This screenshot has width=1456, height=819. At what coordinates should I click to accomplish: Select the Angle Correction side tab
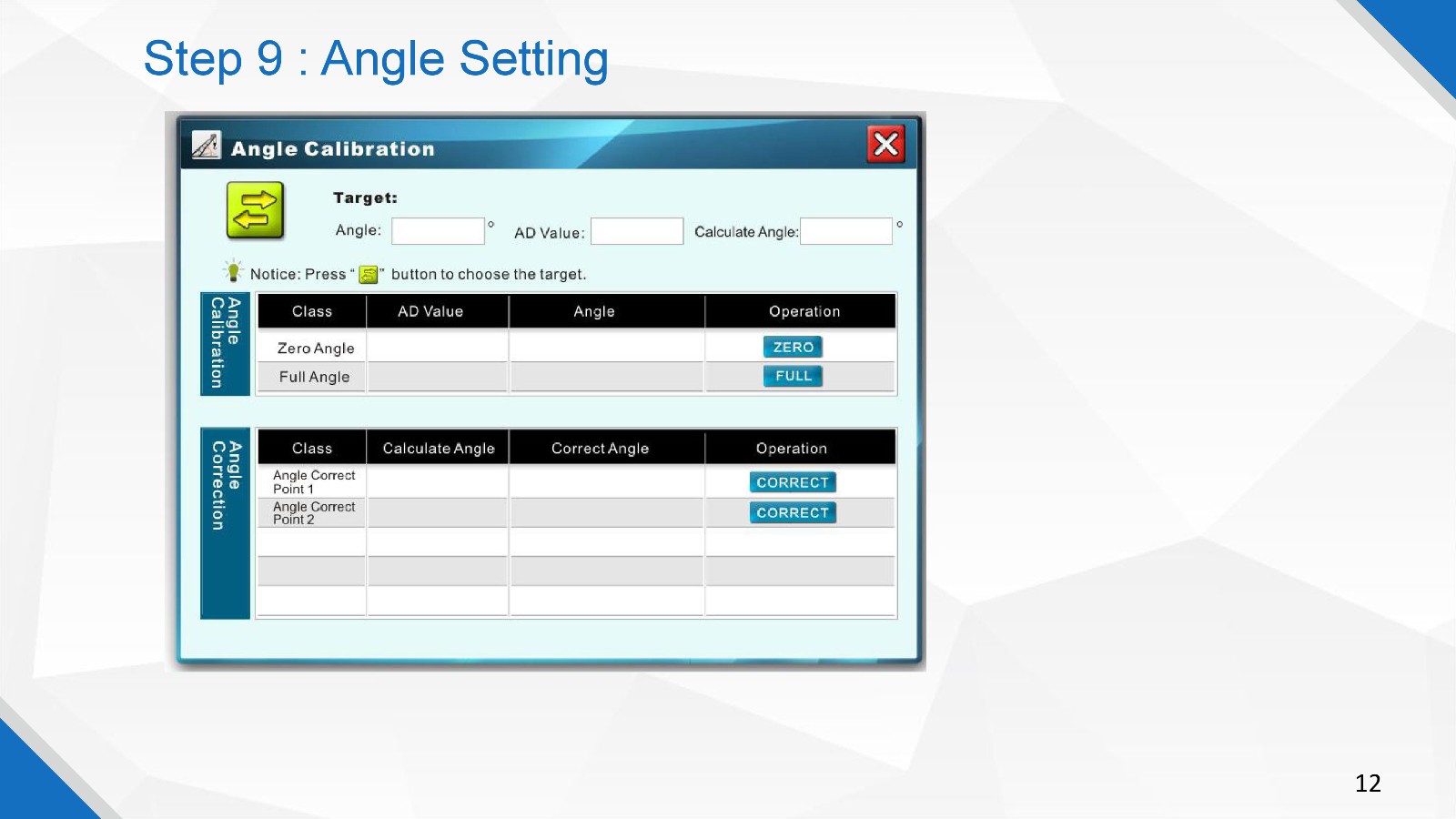pyautogui.click(x=225, y=523)
